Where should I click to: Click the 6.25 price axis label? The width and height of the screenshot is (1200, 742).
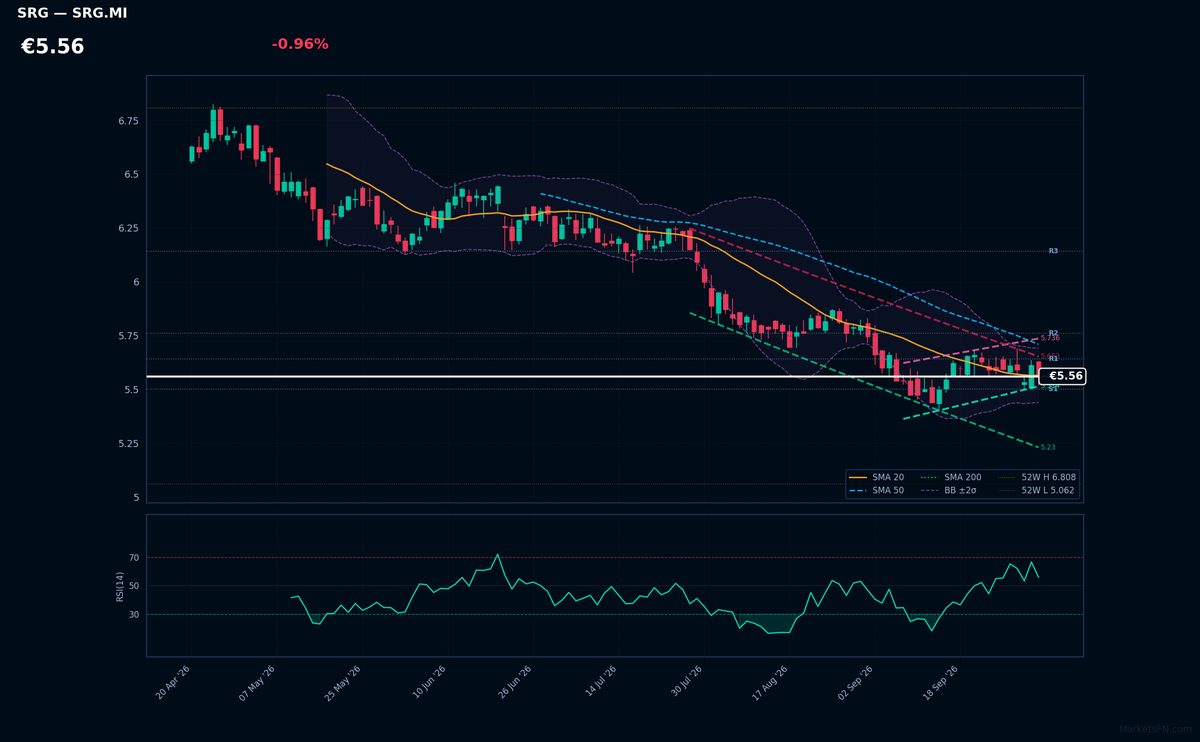pos(128,228)
